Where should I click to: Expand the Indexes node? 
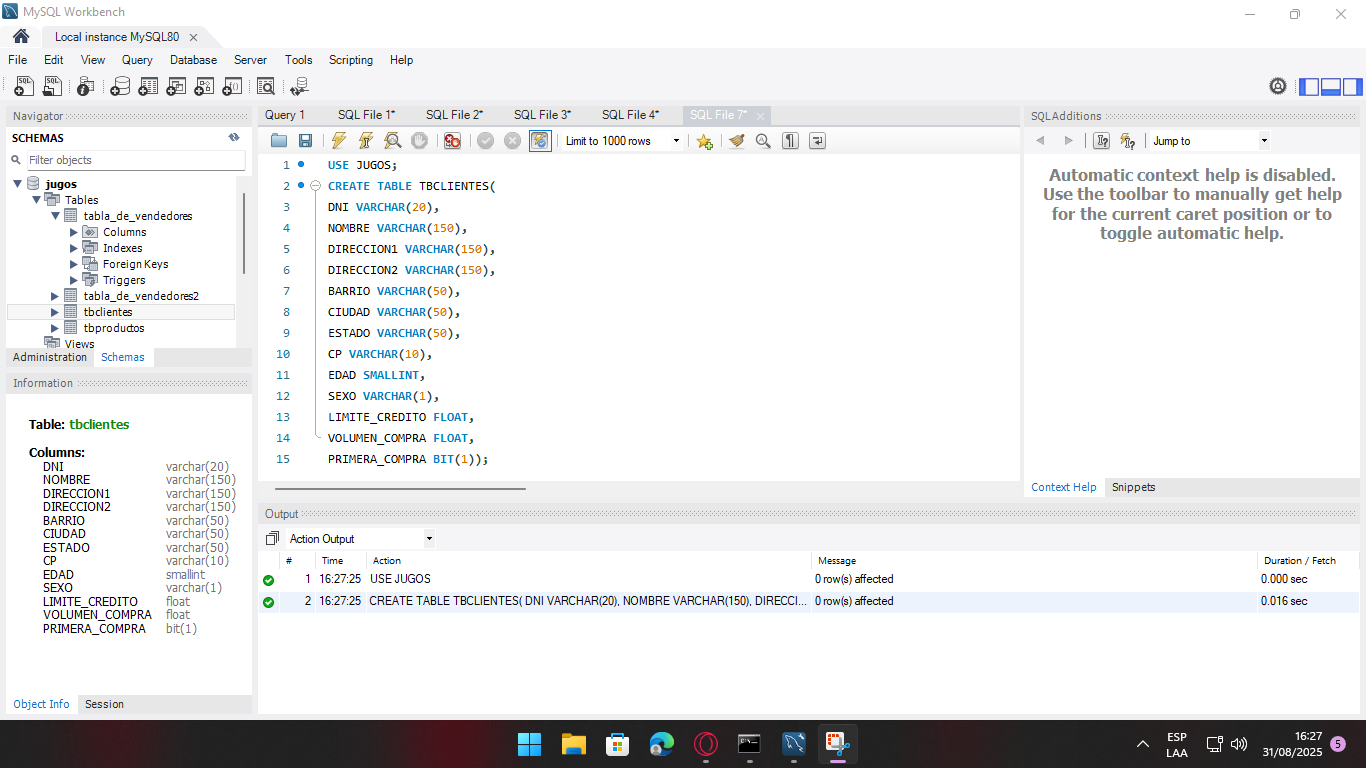74,248
